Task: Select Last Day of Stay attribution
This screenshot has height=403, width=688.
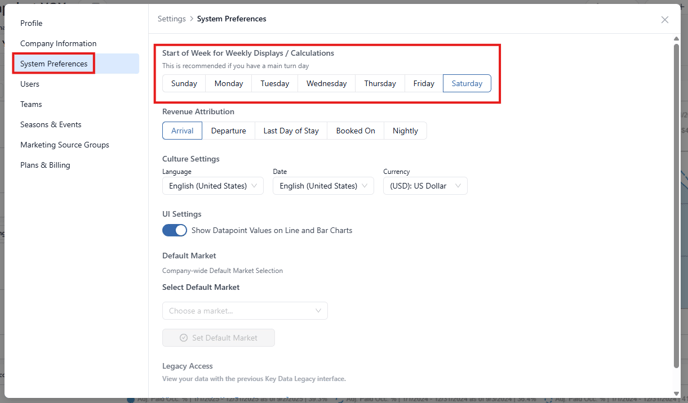Action: (291, 131)
